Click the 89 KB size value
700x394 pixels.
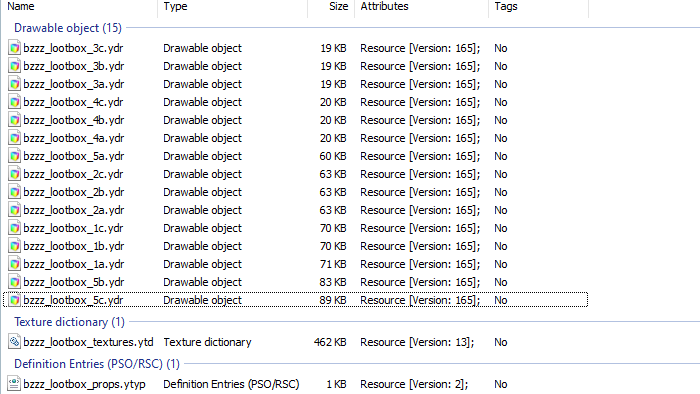[333, 300]
